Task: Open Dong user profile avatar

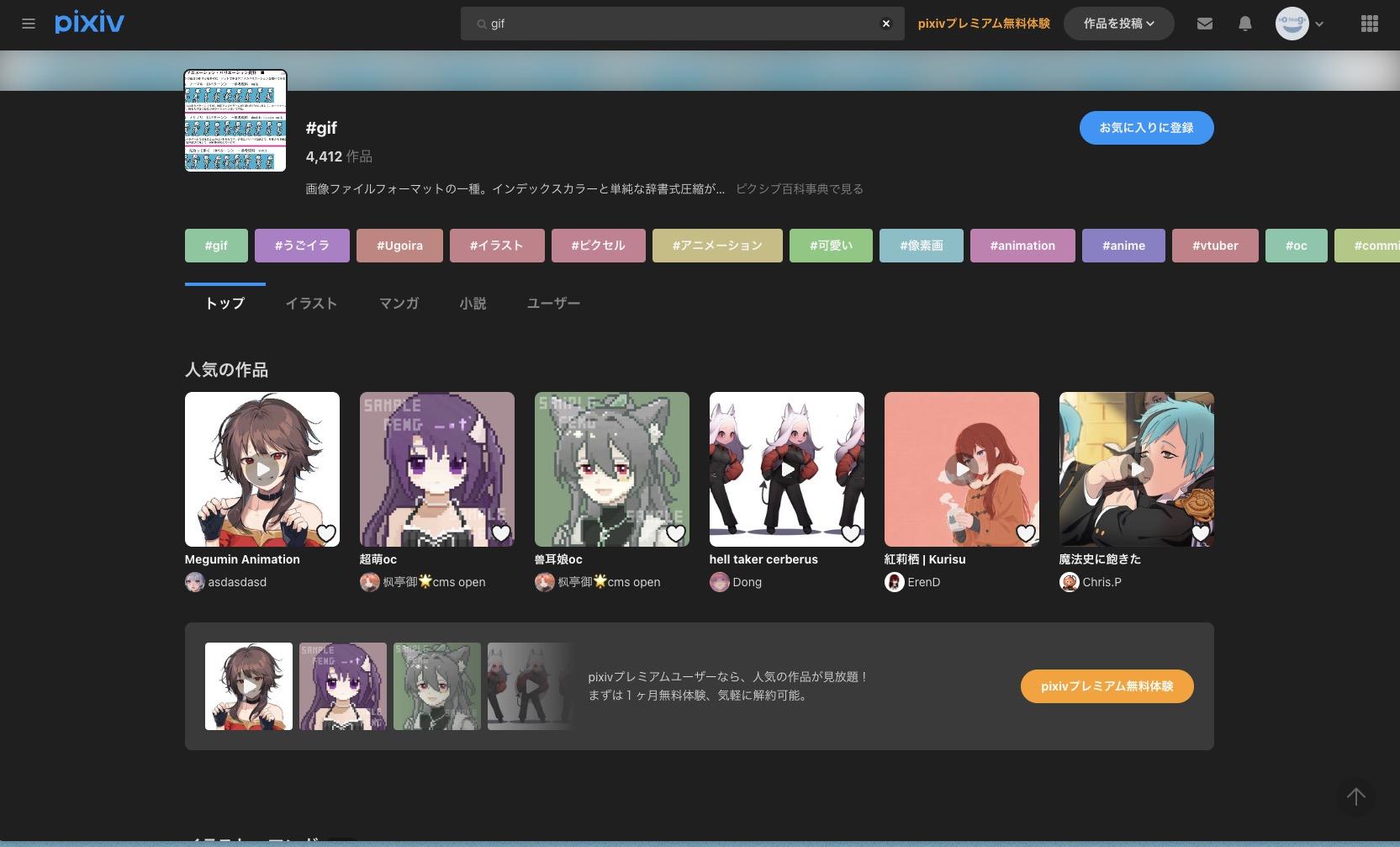Action: pyautogui.click(x=720, y=582)
